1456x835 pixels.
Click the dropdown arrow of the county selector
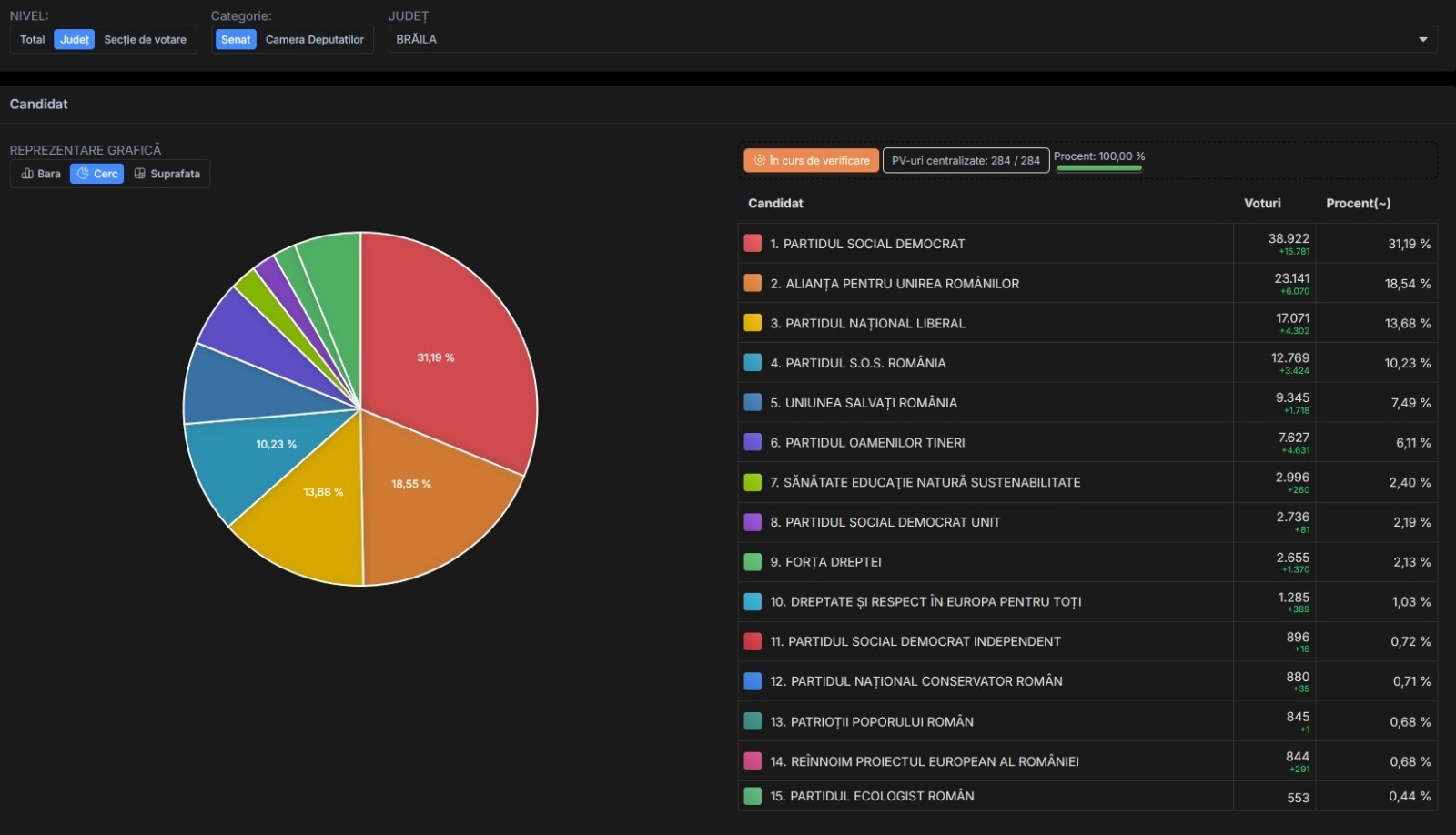tap(1422, 39)
